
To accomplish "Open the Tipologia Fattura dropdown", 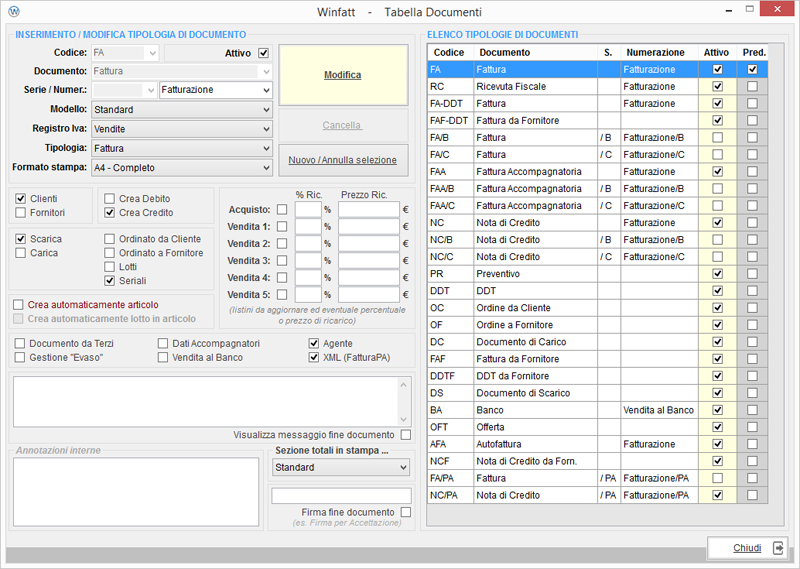I will pyautogui.click(x=182, y=149).
